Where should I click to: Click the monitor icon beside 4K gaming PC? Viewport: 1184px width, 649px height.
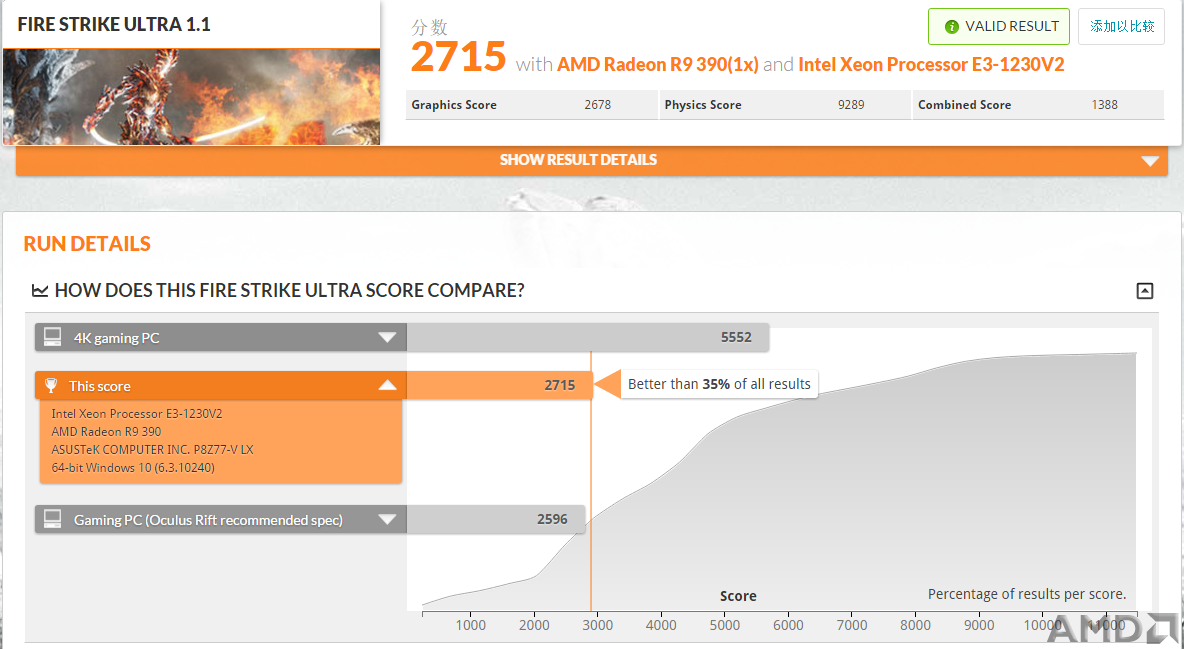pyautogui.click(x=52, y=337)
